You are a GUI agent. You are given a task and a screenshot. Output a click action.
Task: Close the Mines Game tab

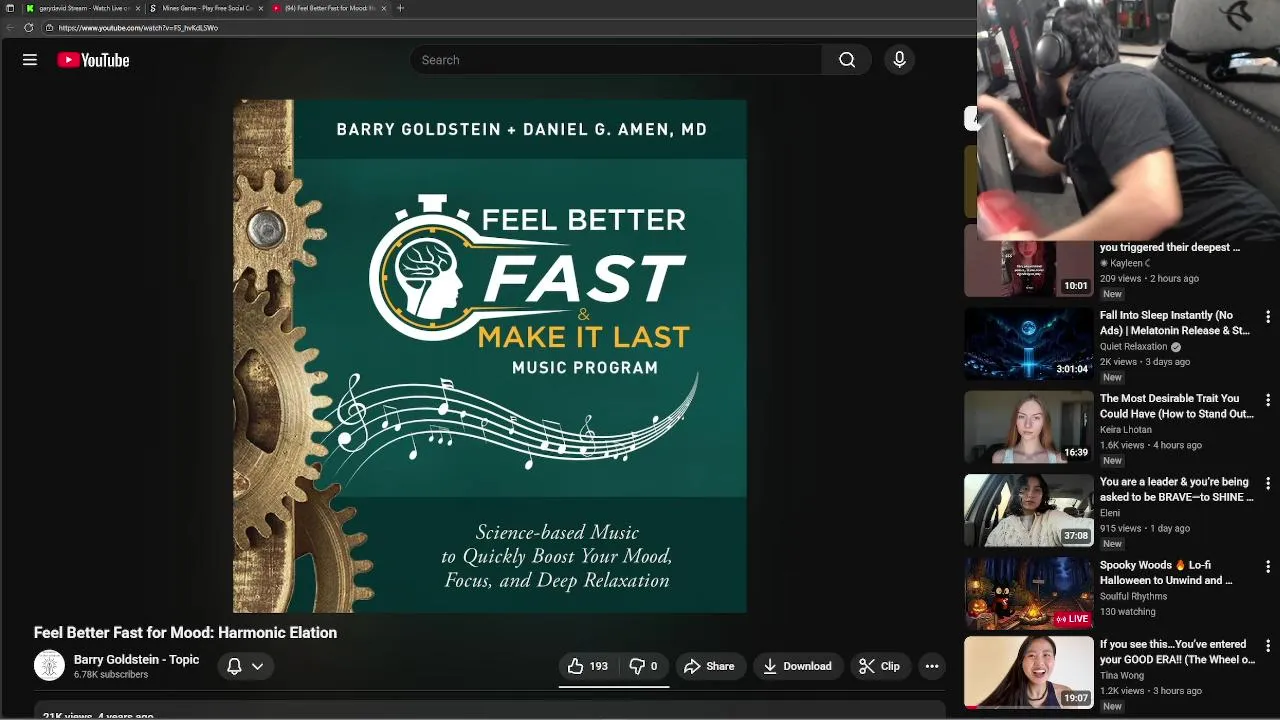tap(261, 8)
